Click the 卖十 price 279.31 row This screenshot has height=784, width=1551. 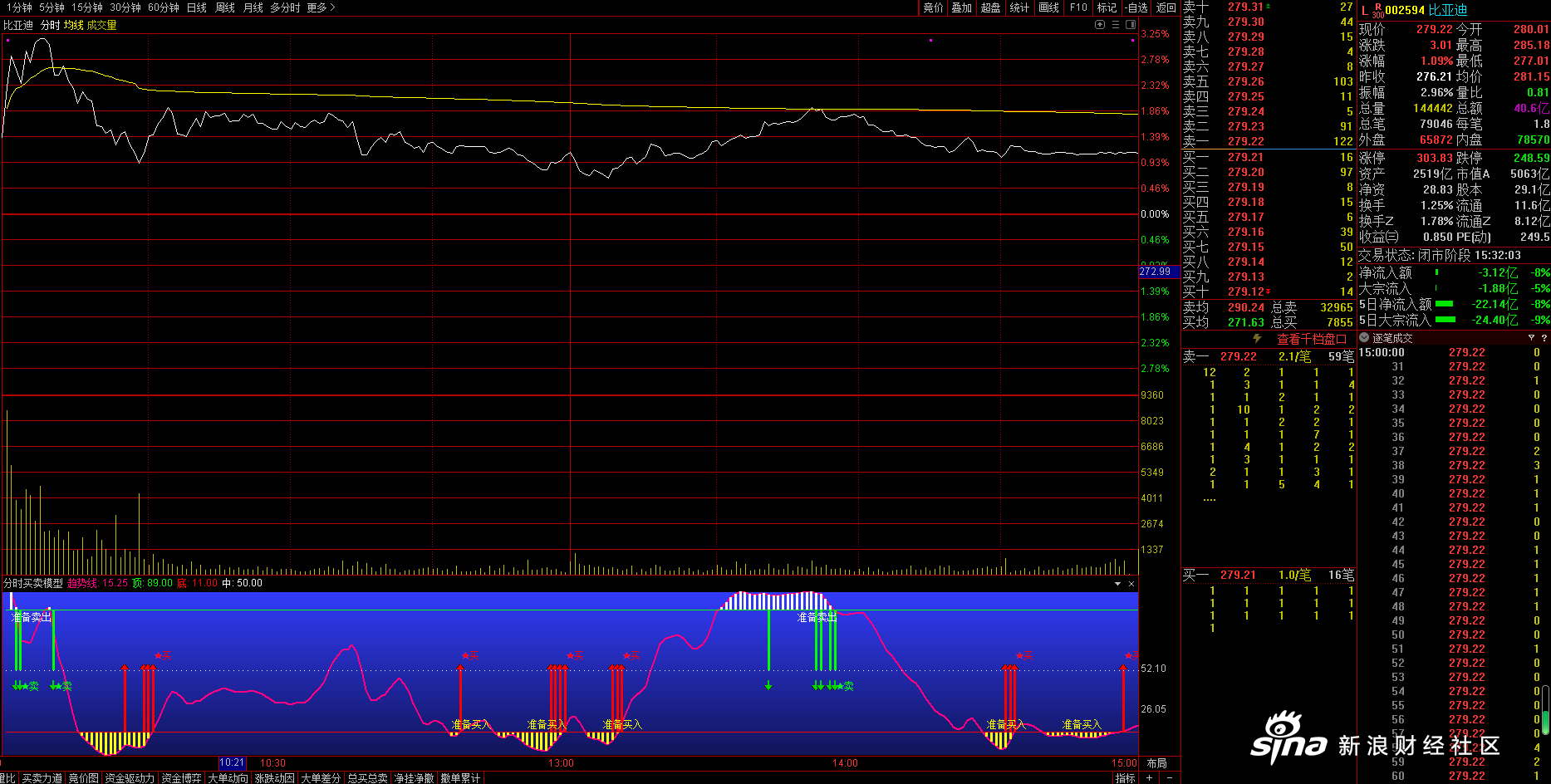tap(1268, 7)
